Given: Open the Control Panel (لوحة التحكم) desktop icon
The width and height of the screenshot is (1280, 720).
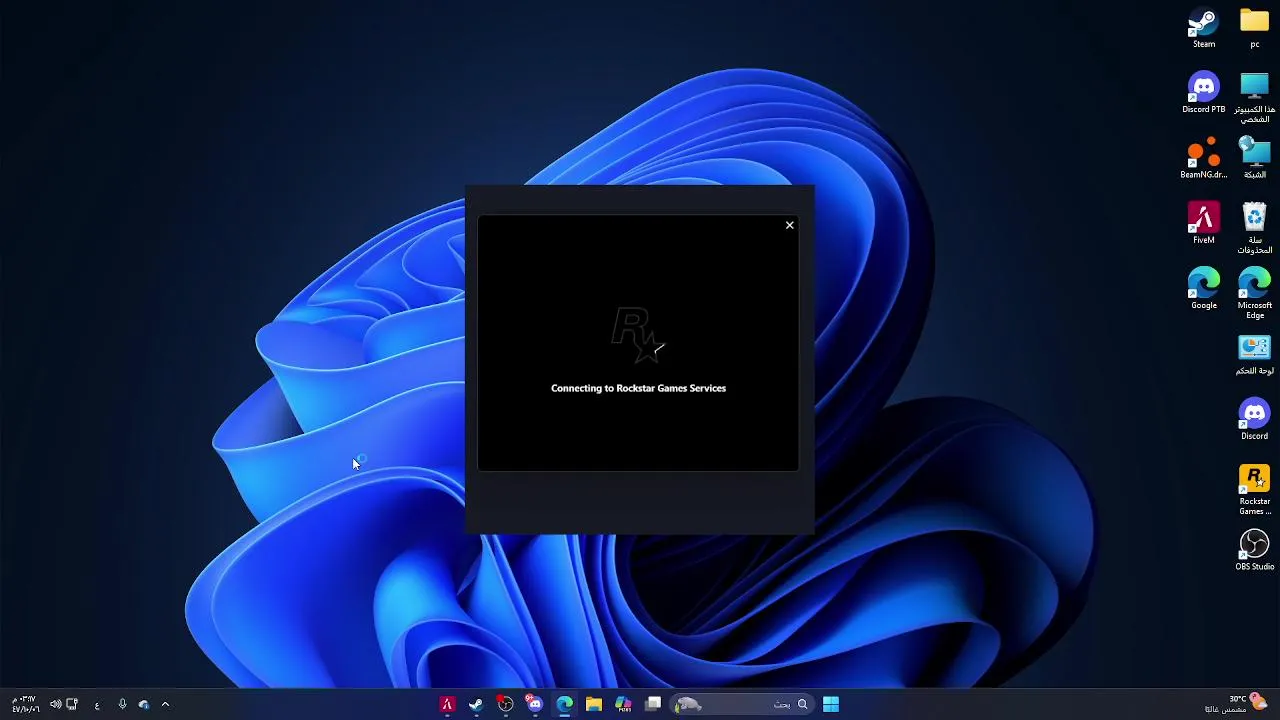Looking at the screenshot, I should click(1254, 355).
